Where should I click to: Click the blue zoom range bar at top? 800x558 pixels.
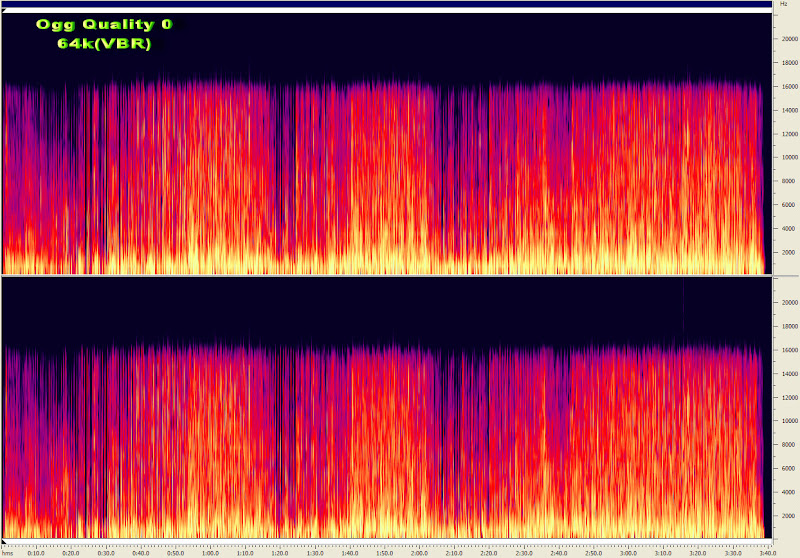point(386,4)
